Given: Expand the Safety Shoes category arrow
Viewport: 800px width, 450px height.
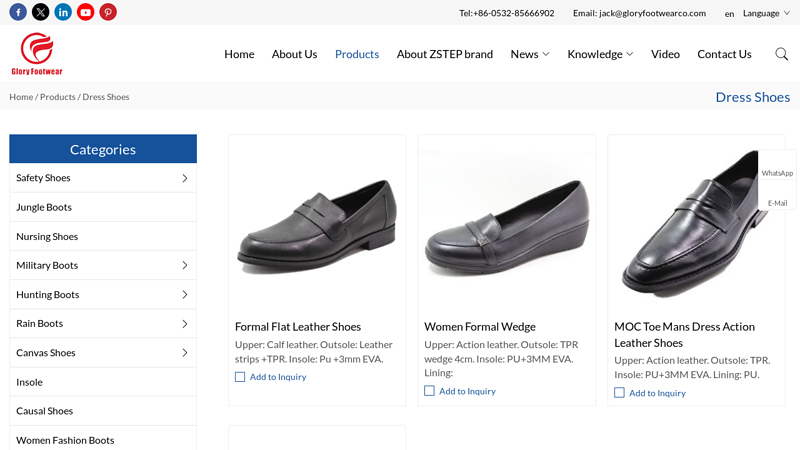Looking at the screenshot, I should pos(185,178).
